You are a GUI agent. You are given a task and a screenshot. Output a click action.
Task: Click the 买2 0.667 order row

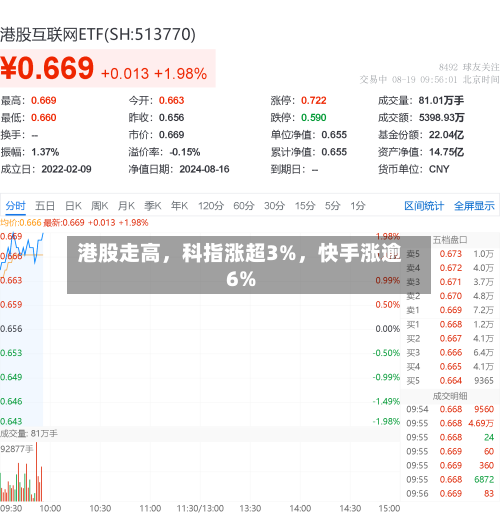coord(450,339)
